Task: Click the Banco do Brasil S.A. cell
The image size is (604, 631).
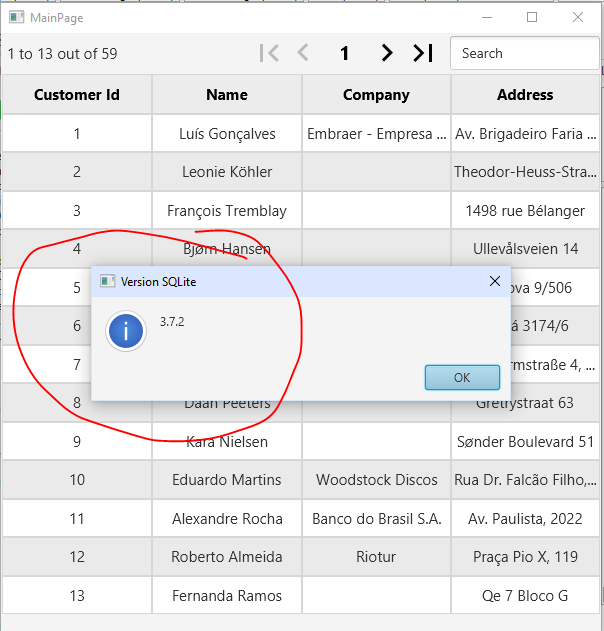Action: (376, 519)
